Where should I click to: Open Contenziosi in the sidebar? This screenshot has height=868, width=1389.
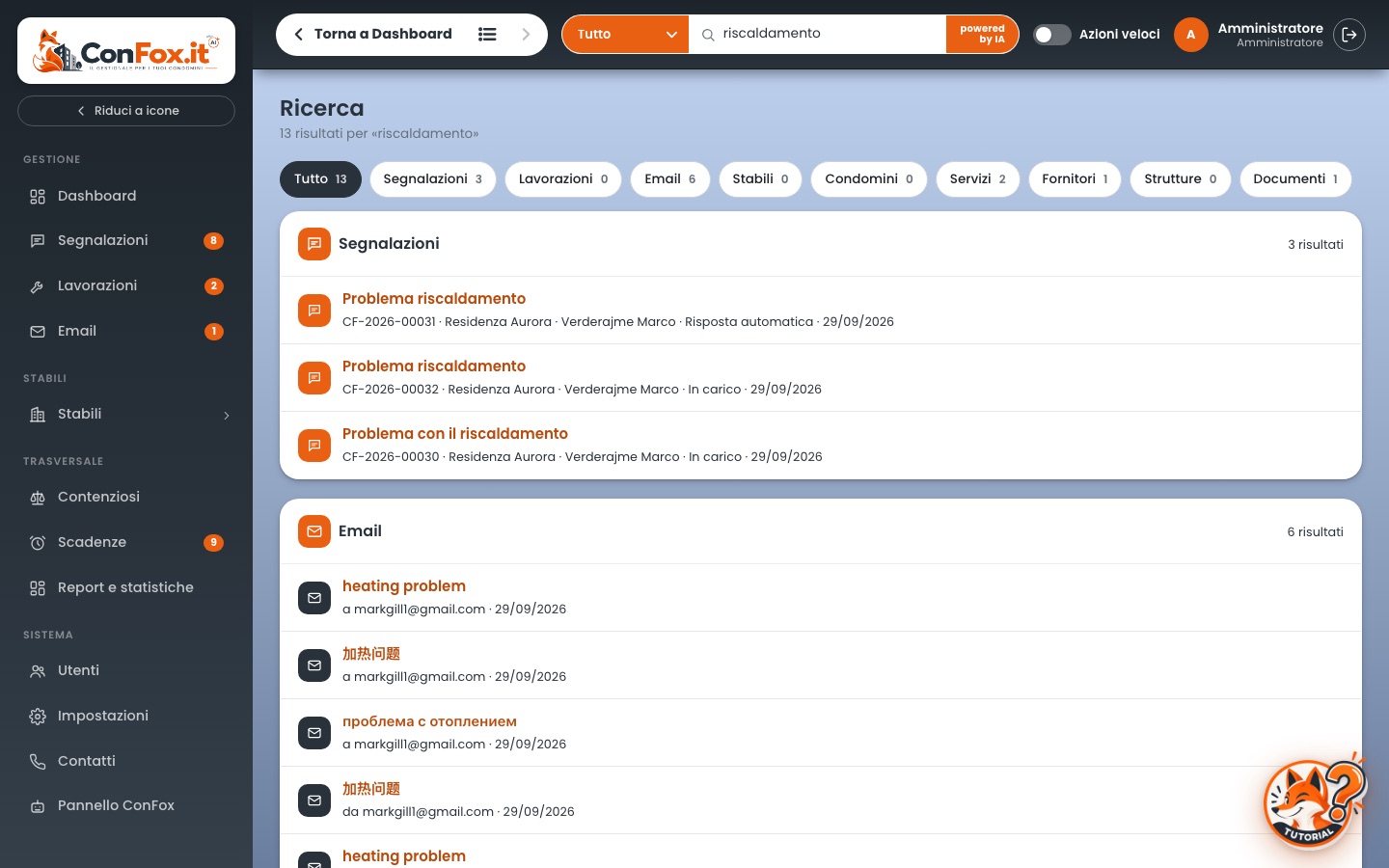pos(126,497)
